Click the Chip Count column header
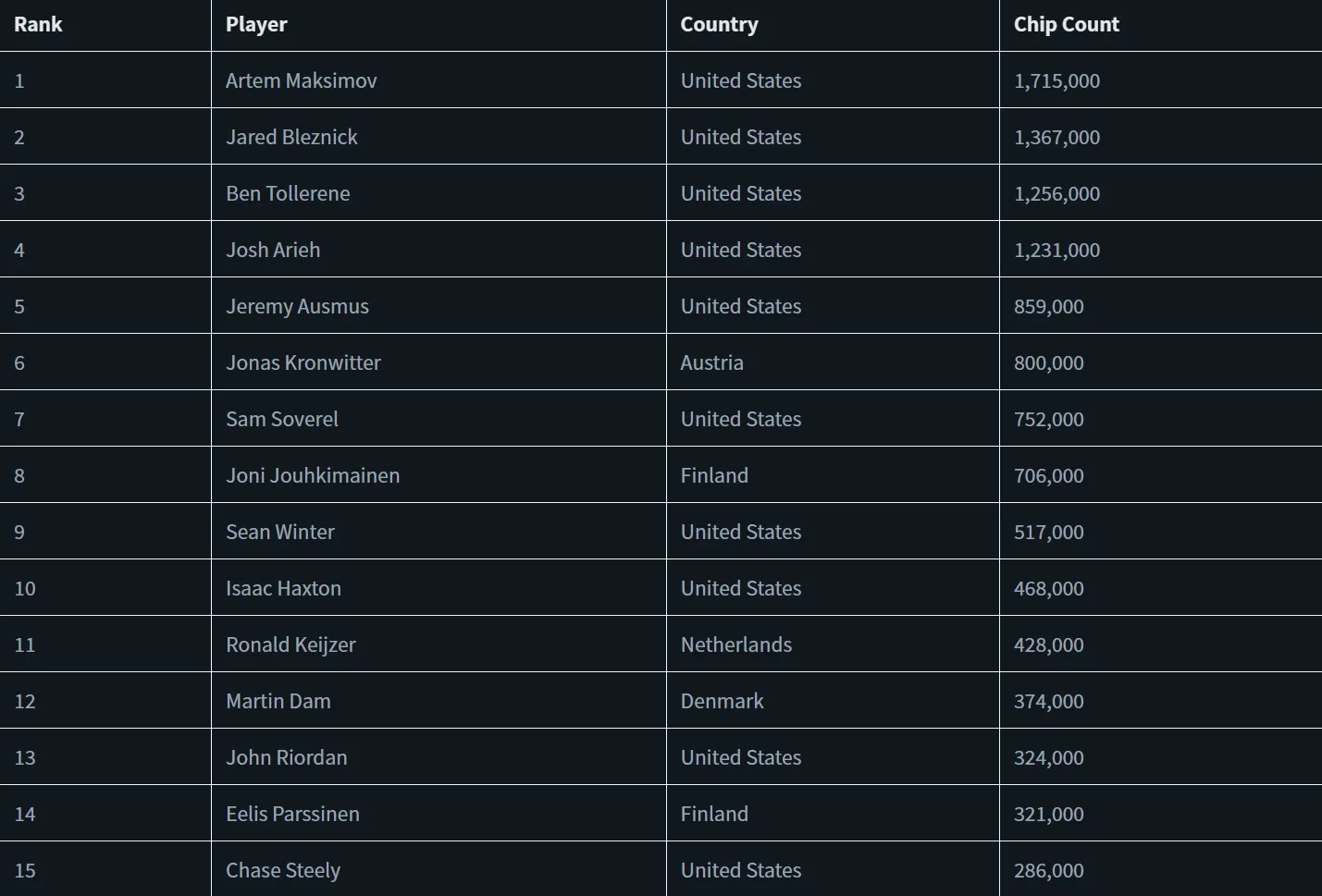The image size is (1322, 896). tap(1066, 25)
